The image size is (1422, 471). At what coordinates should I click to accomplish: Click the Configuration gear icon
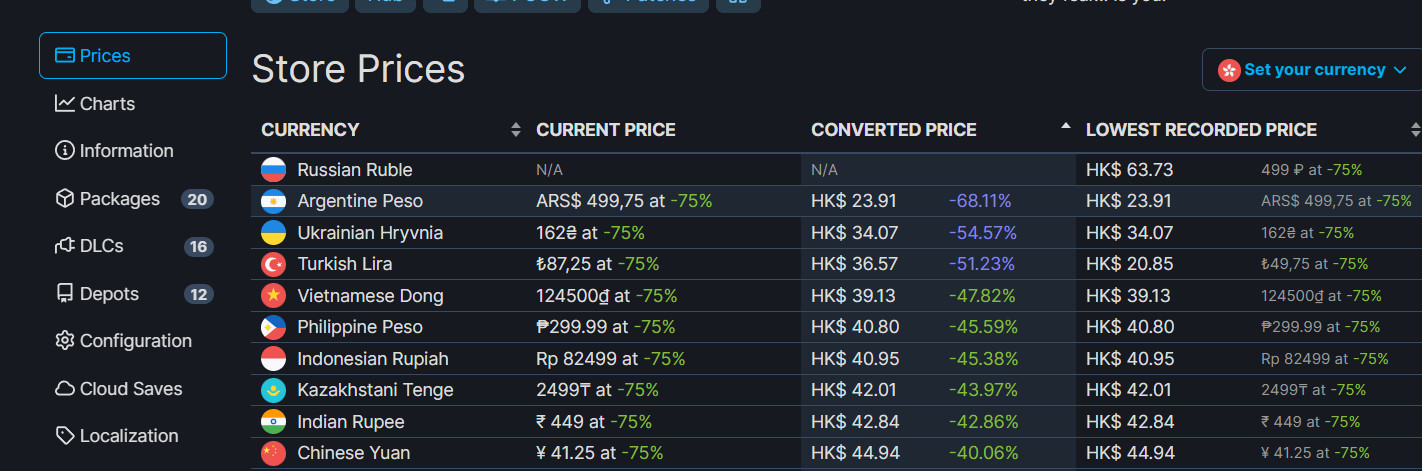[65, 341]
